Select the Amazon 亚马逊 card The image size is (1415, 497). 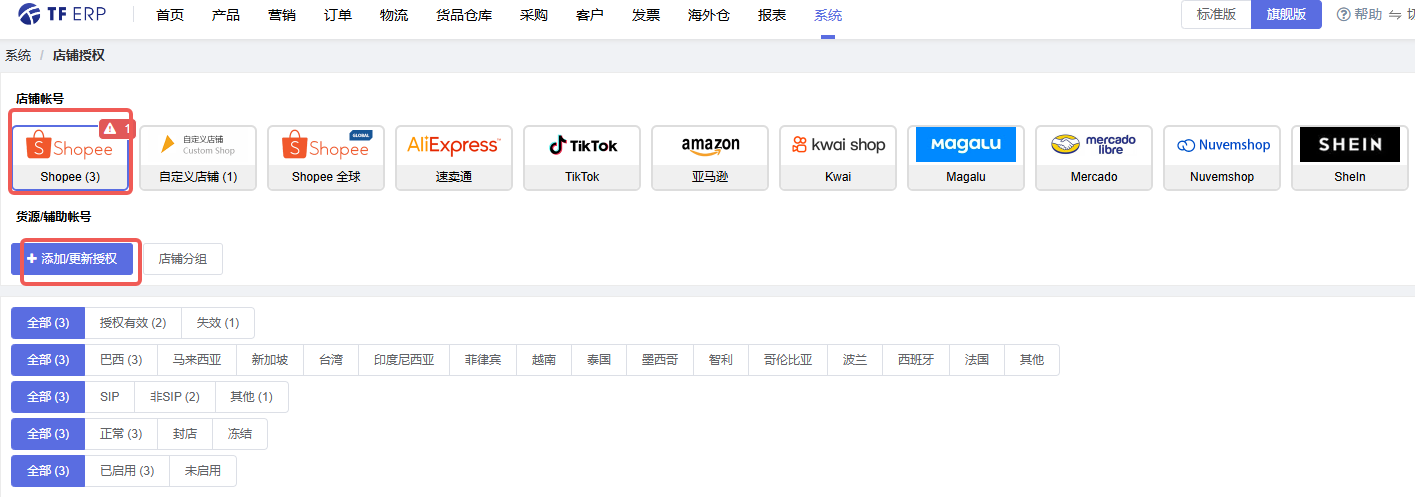tap(710, 157)
